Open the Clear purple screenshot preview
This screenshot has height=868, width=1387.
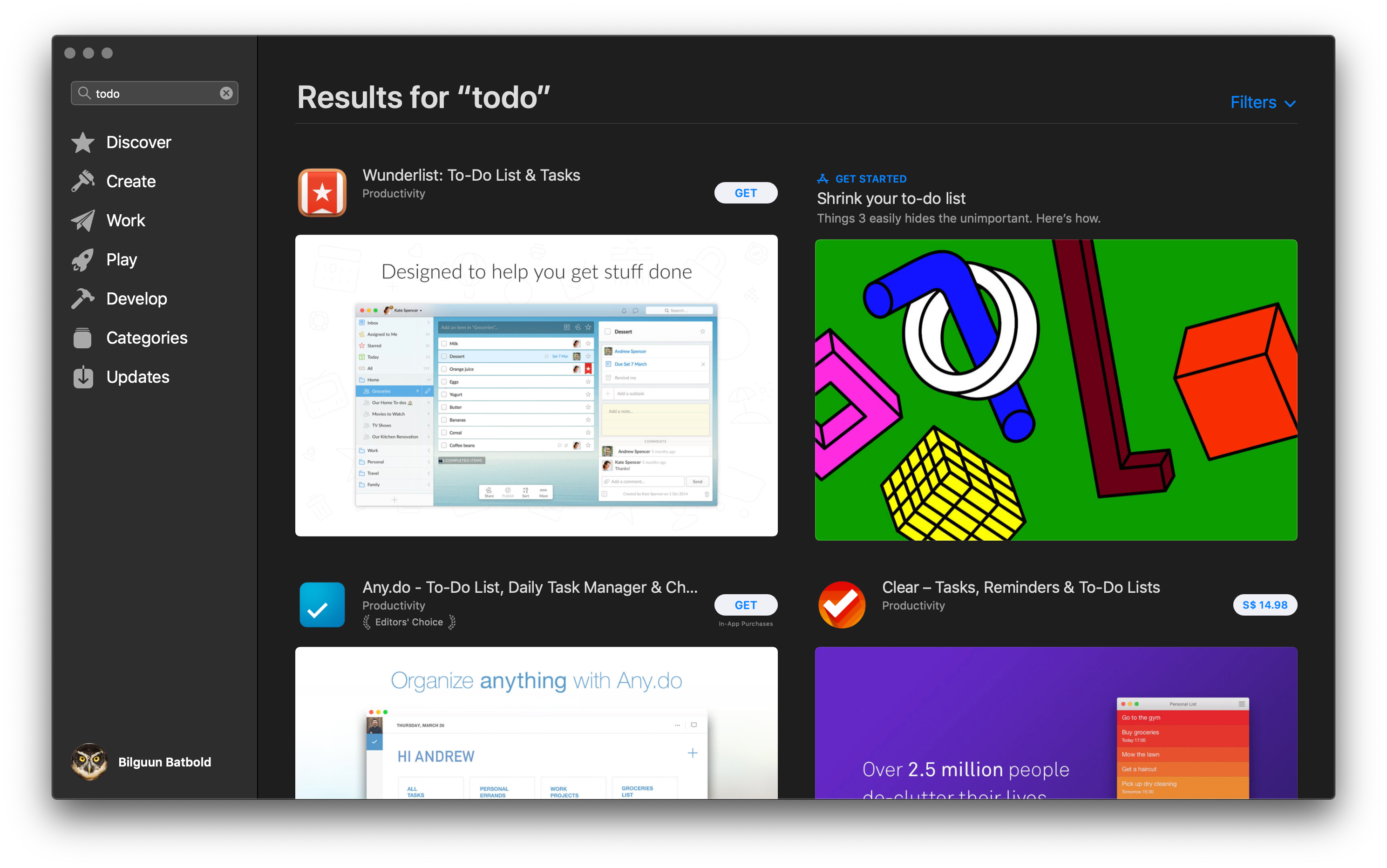[1056, 723]
